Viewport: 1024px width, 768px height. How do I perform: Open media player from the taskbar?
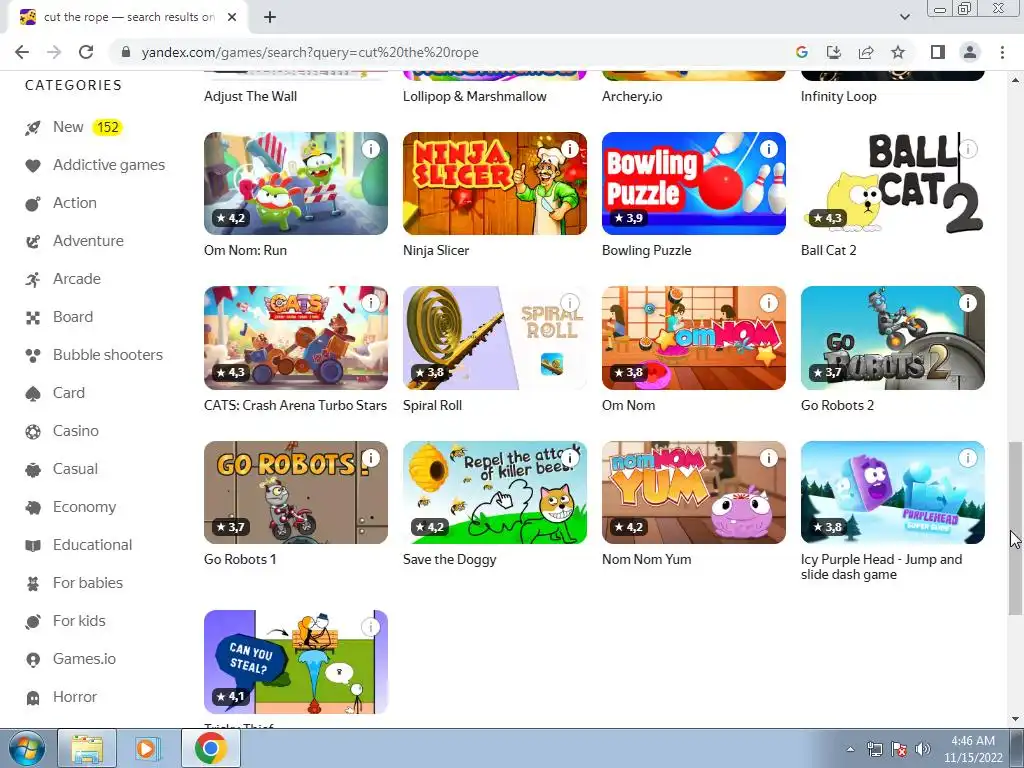[x=148, y=748]
